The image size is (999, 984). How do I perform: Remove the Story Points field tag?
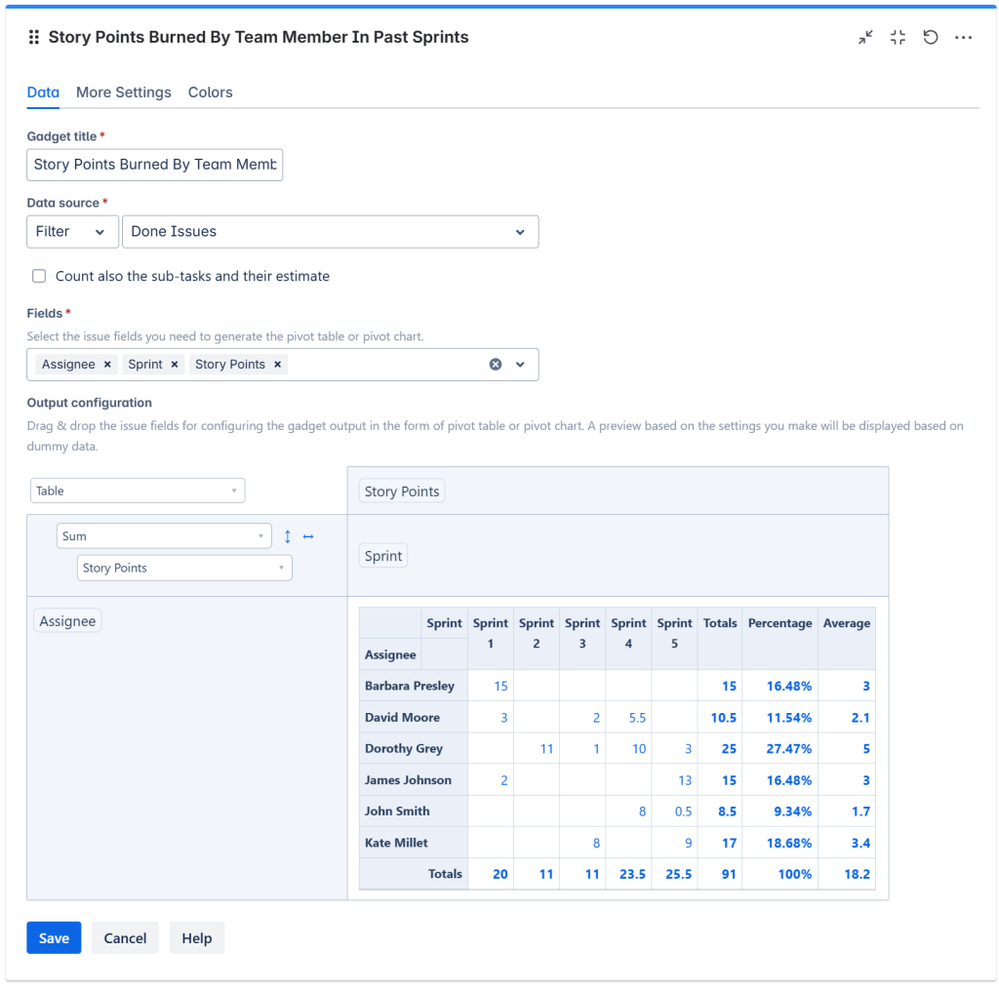[278, 365]
